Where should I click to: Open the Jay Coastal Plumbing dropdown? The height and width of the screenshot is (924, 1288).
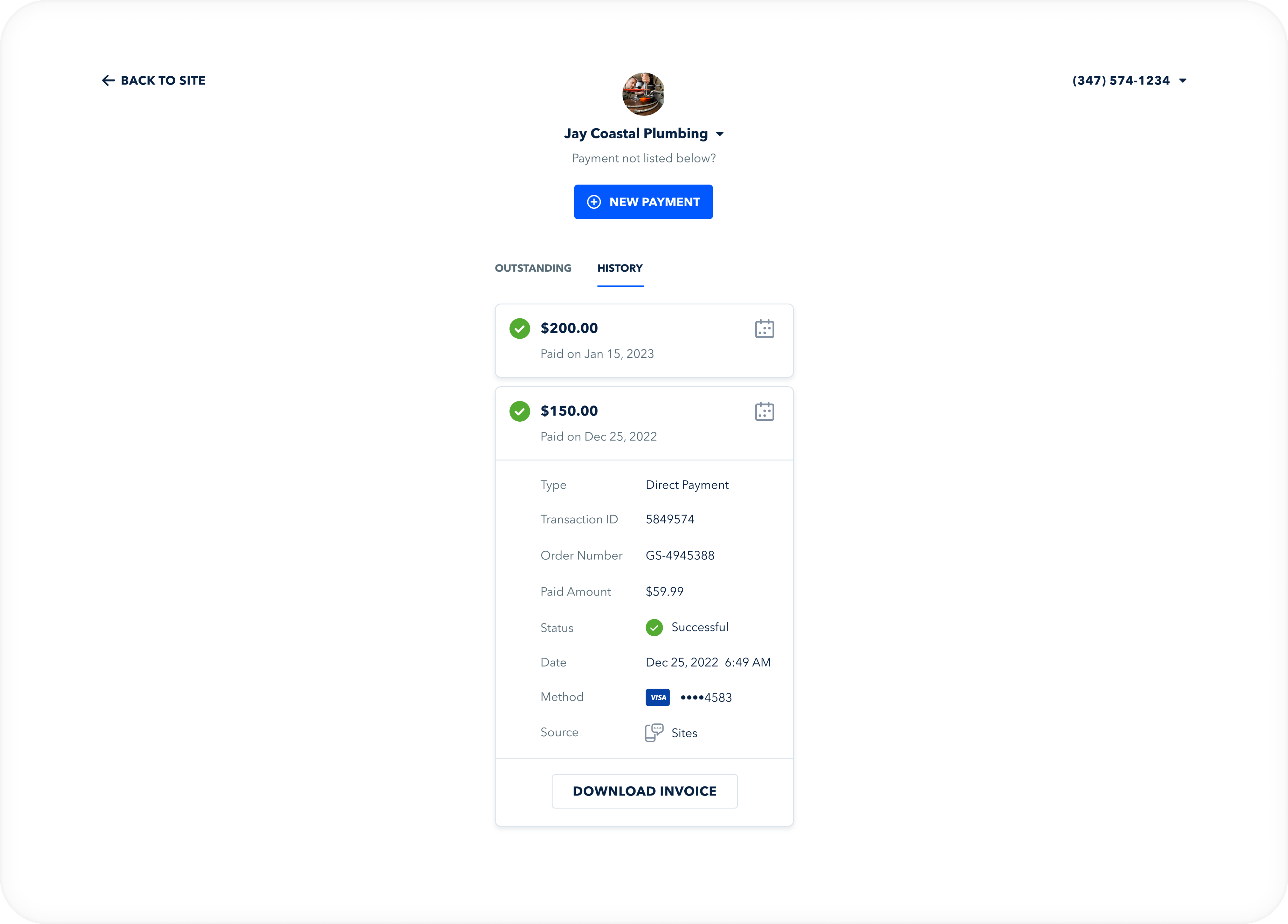(x=720, y=134)
